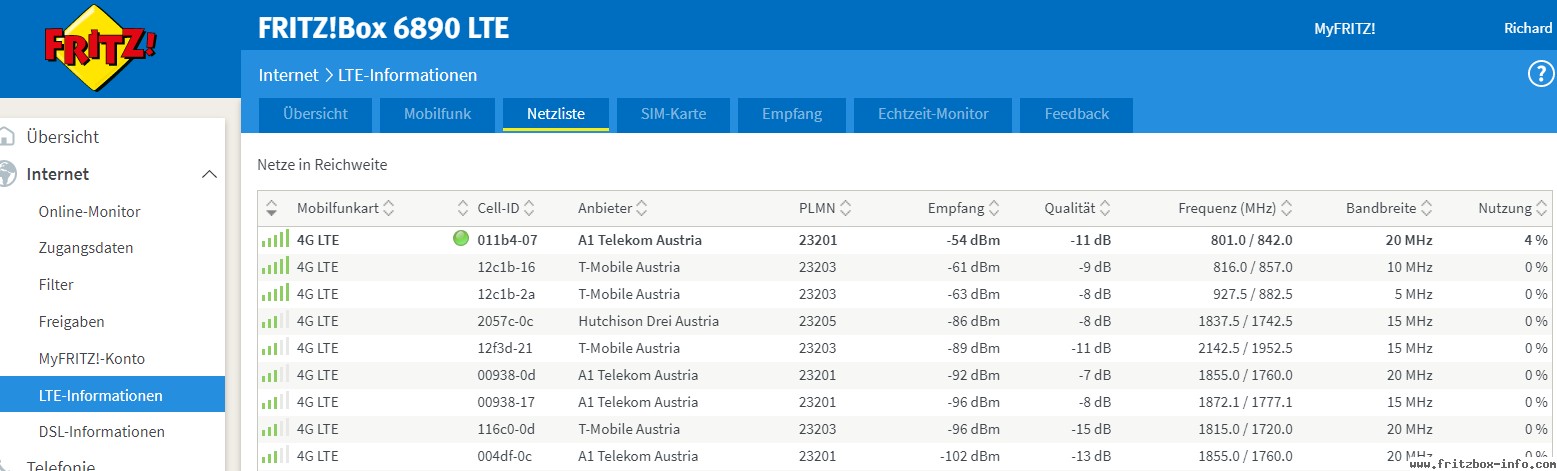Click signal bars icon for cell 00938-0d
This screenshot has height=471, width=1557.
(x=275, y=374)
